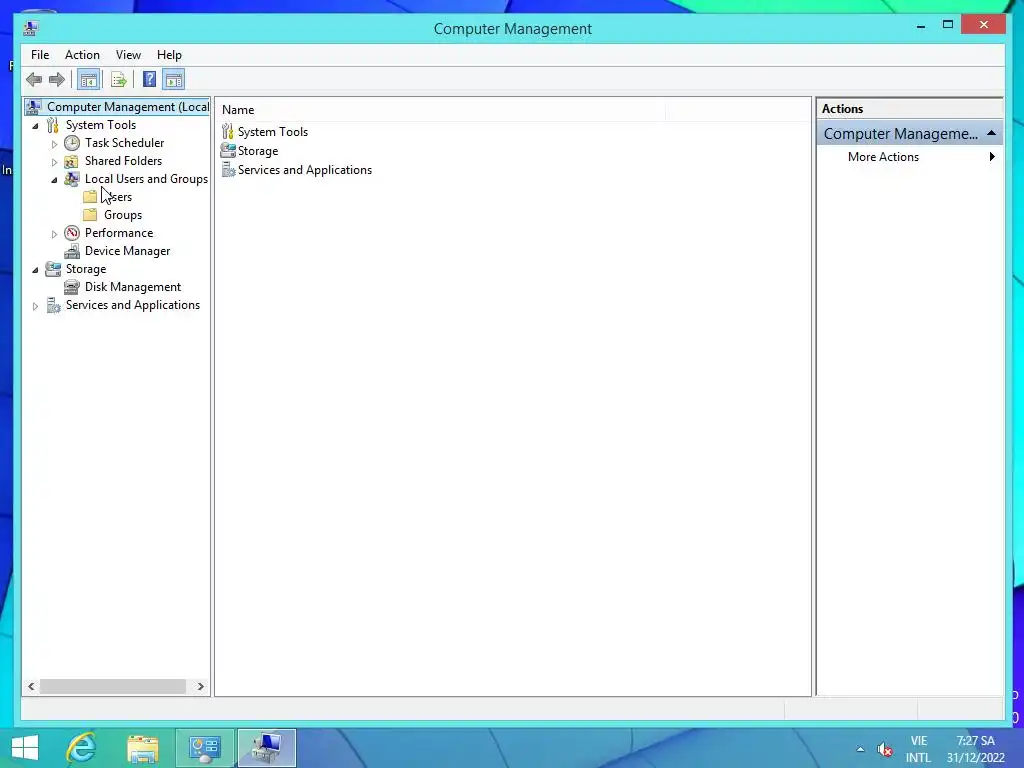Viewport: 1024px width, 768px height.
Task: Open the Action menu
Action: point(82,55)
